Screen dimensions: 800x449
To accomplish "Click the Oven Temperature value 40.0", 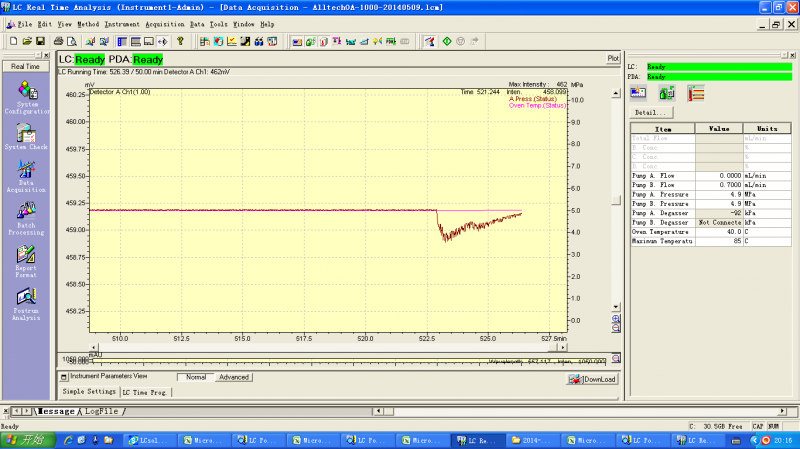I will coord(719,232).
